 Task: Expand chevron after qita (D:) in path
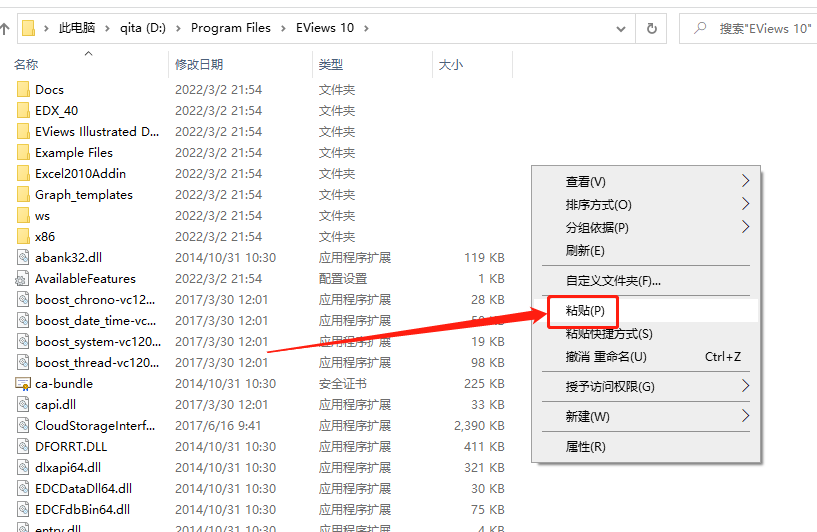pyautogui.click(x=178, y=28)
